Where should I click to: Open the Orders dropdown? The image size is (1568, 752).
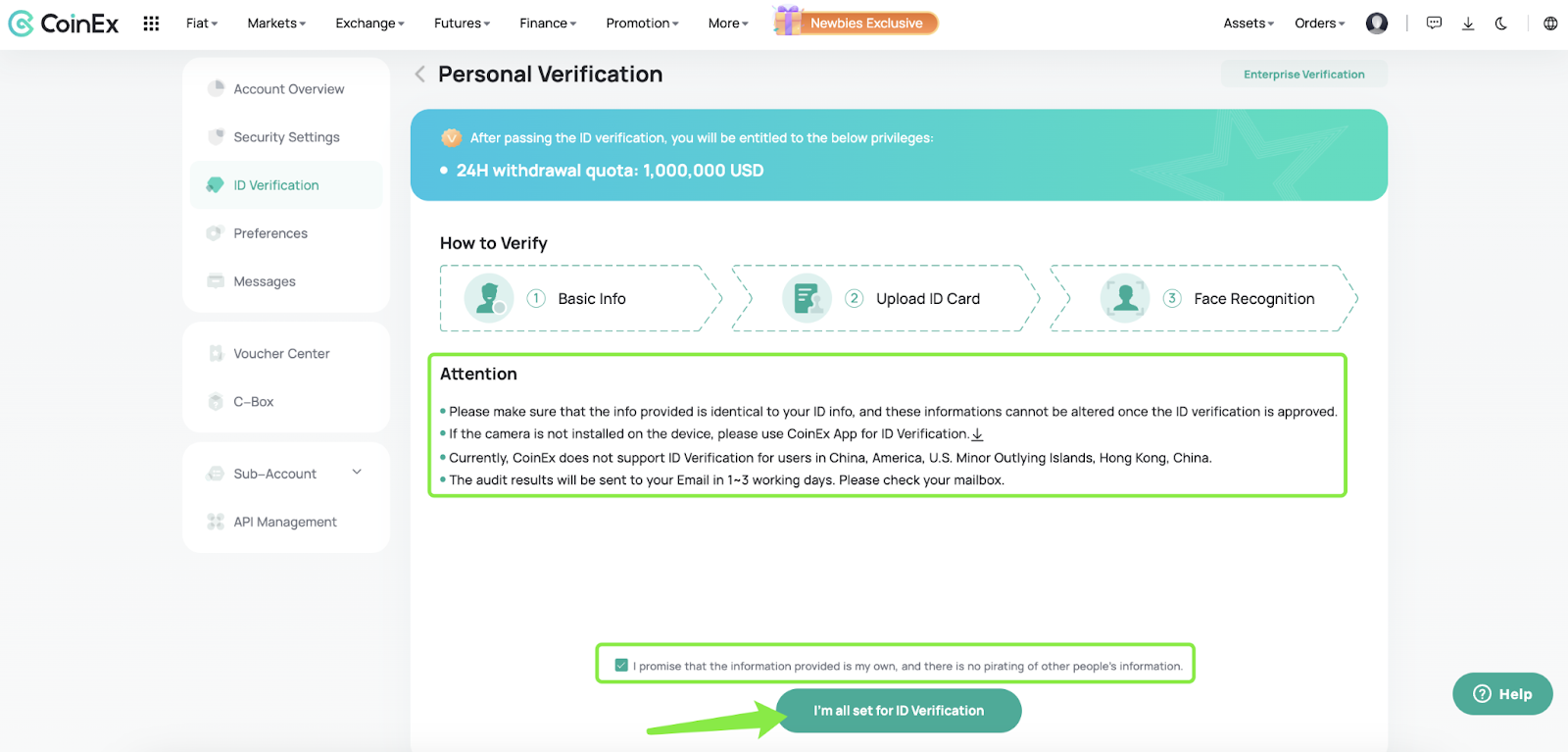[x=1319, y=24]
